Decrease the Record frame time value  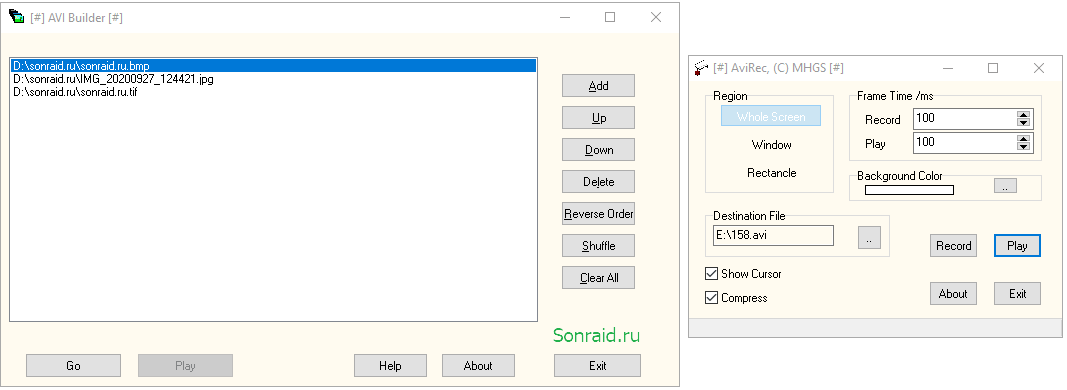[1023, 123]
